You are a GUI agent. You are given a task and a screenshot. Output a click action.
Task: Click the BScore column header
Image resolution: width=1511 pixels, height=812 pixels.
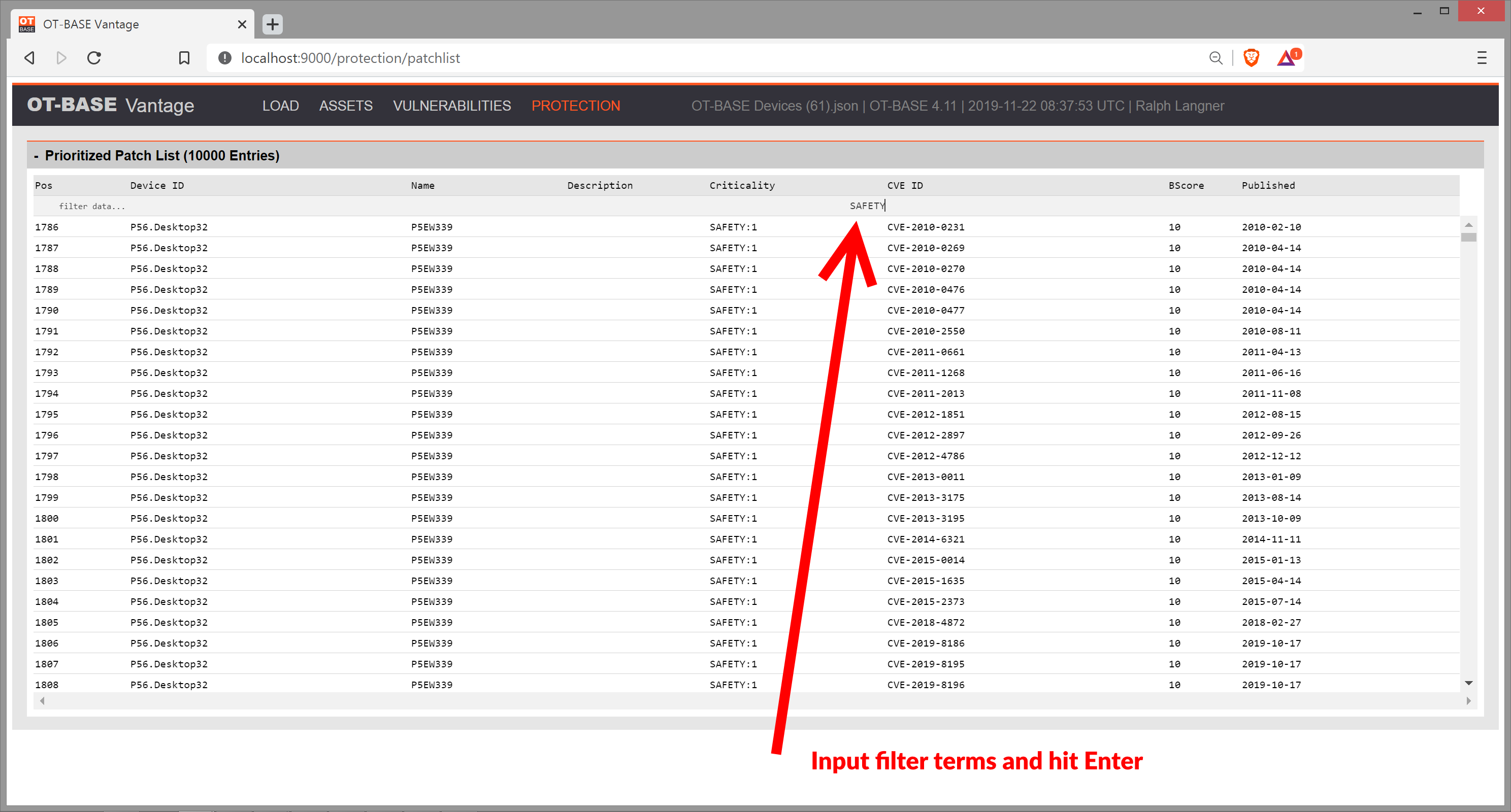click(1186, 186)
